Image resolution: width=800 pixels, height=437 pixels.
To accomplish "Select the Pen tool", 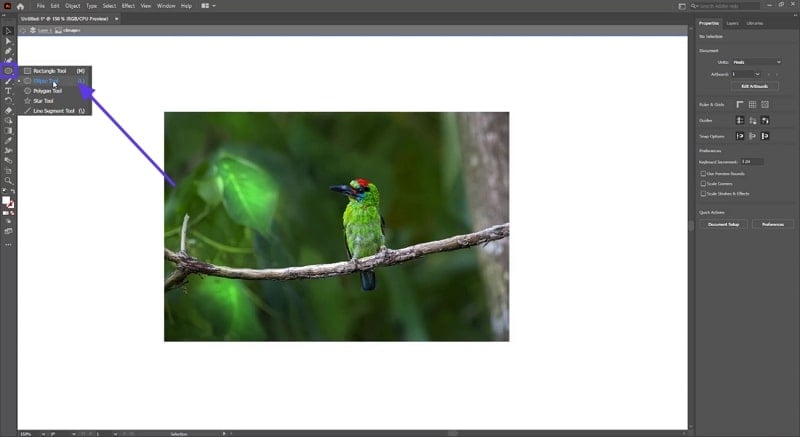I will (8, 51).
